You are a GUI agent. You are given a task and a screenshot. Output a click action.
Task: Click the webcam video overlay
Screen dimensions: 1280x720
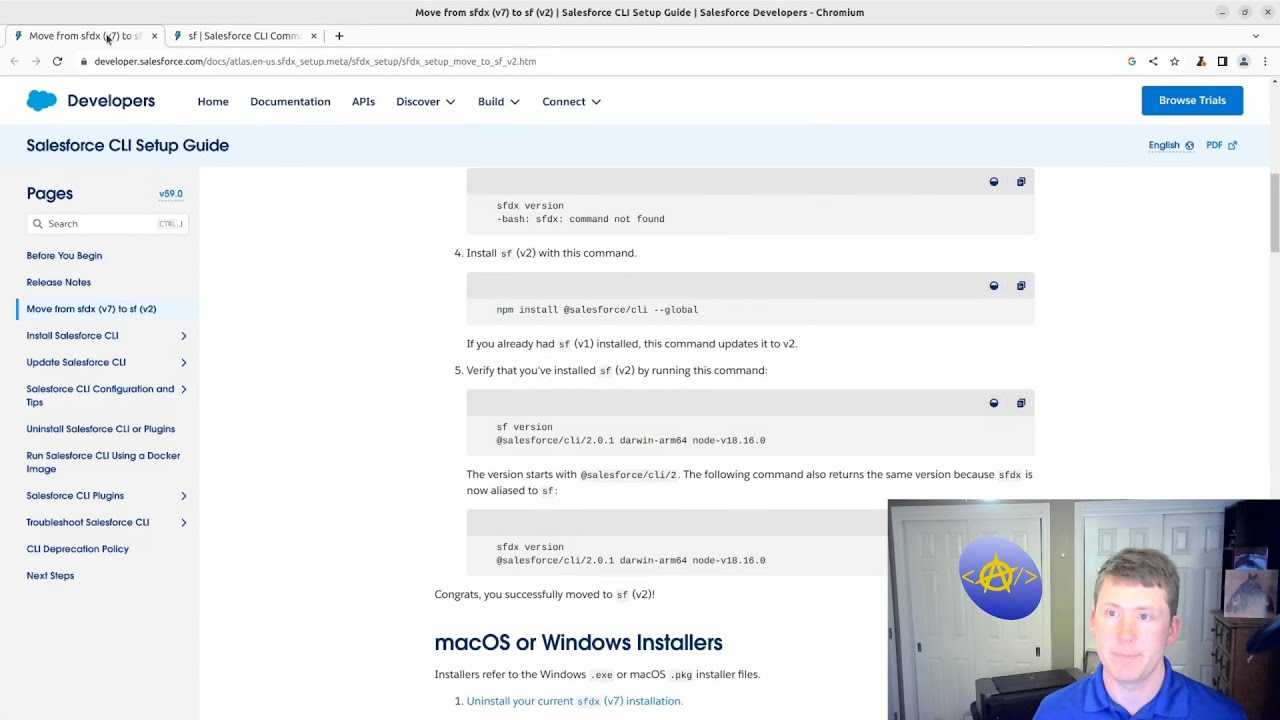[x=1083, y=609]
